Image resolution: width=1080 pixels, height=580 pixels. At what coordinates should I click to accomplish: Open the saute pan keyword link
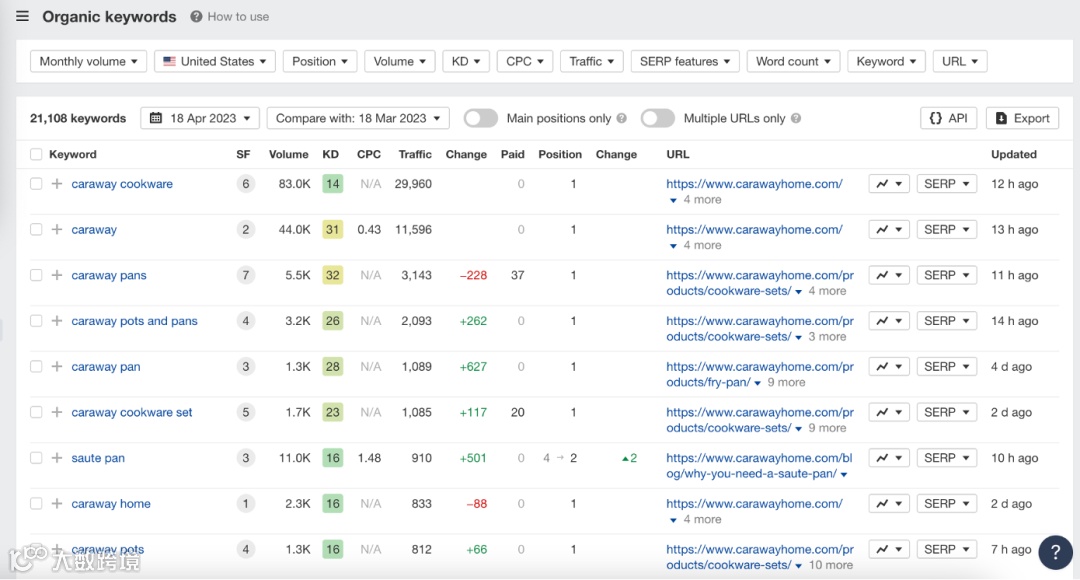[x=98, y=458]
